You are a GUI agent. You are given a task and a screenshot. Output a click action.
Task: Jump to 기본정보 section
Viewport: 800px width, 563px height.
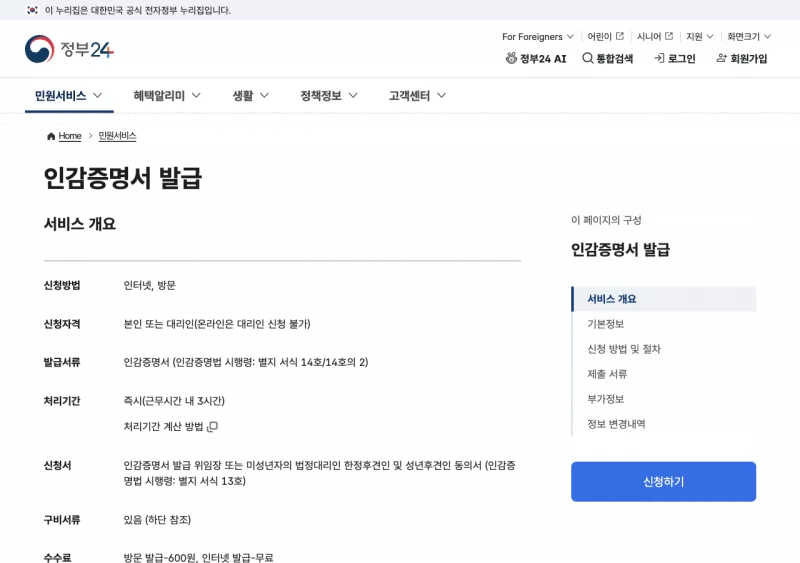coord(606,324)
